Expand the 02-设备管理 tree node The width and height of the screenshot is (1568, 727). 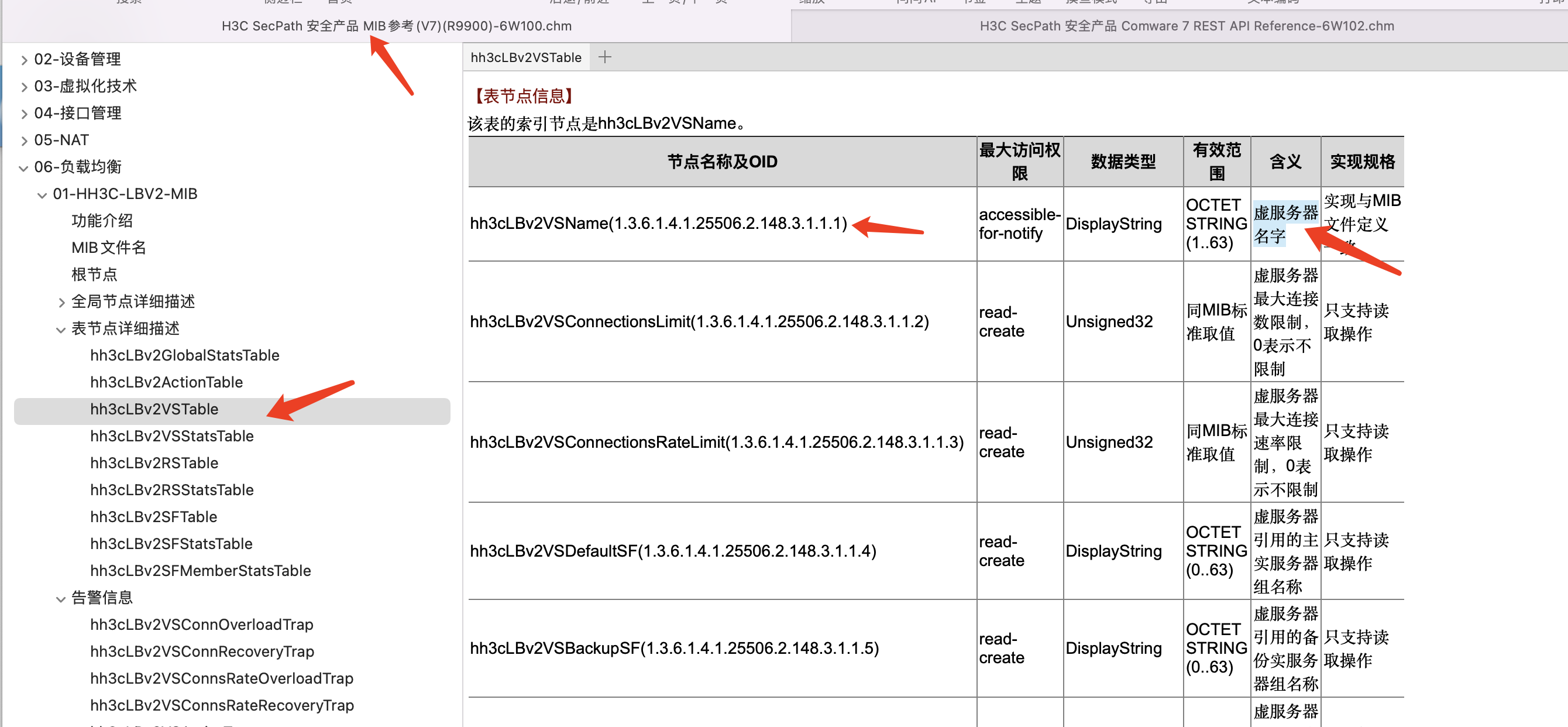coord(24,60)
